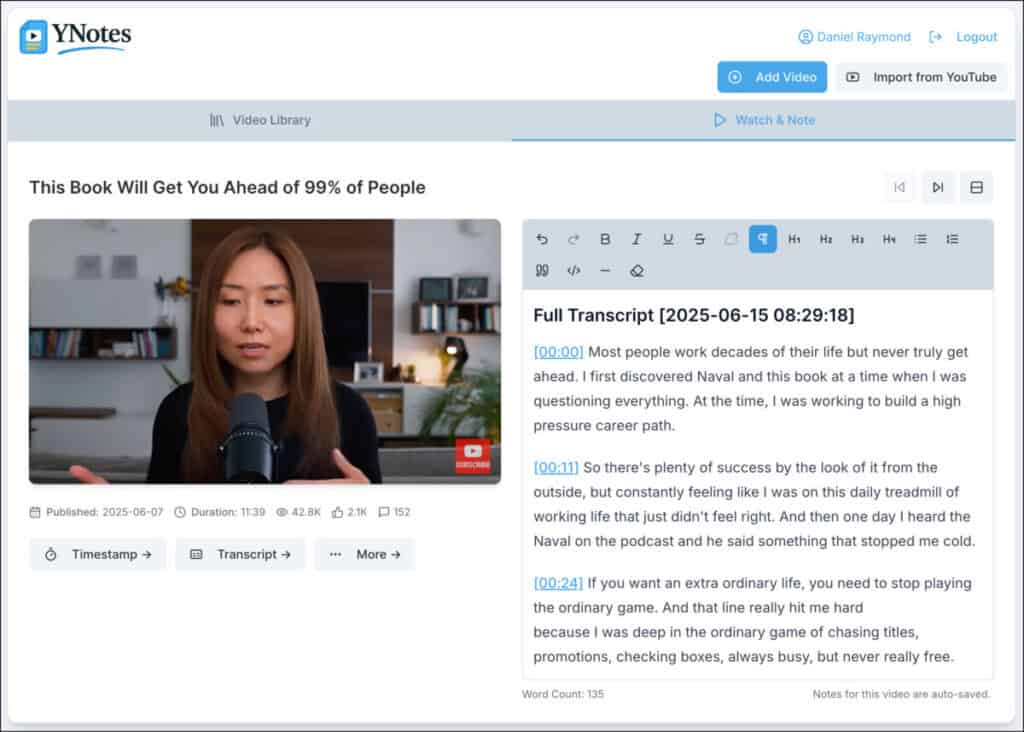The image size is (1024, 732).
Task: Jump to the 00:00 timestamp link
Action: click(x=558, y=352)
